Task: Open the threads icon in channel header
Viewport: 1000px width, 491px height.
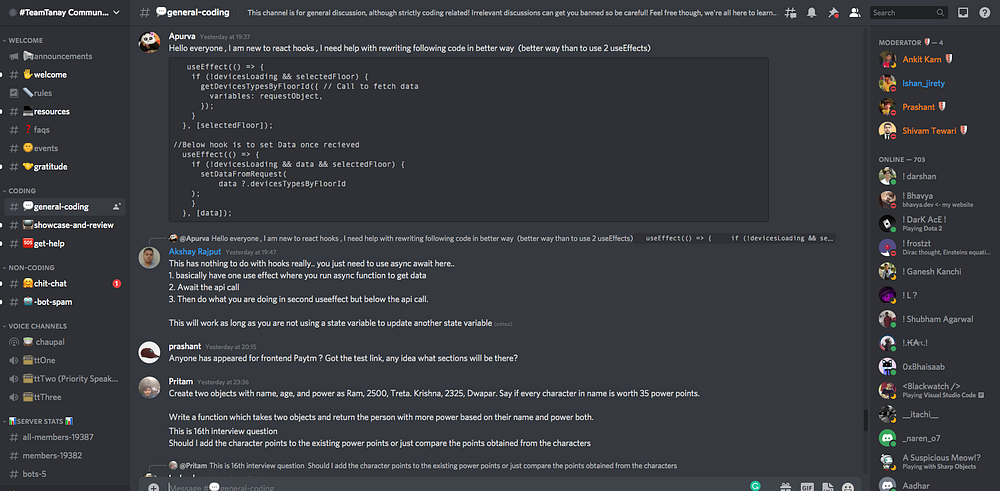Action: coord(791,12)
